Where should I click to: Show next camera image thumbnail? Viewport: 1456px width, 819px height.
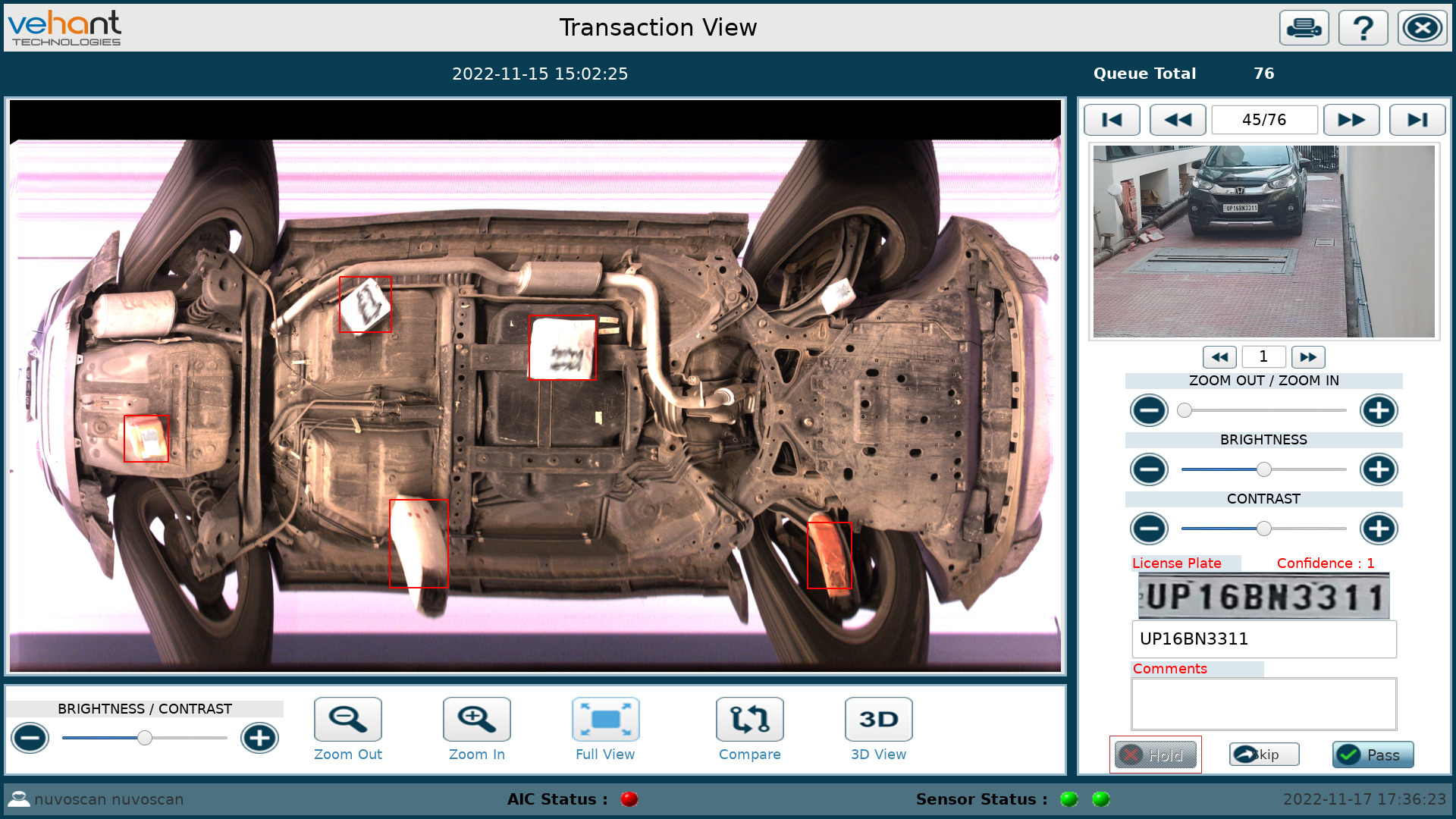point(1308,357)
